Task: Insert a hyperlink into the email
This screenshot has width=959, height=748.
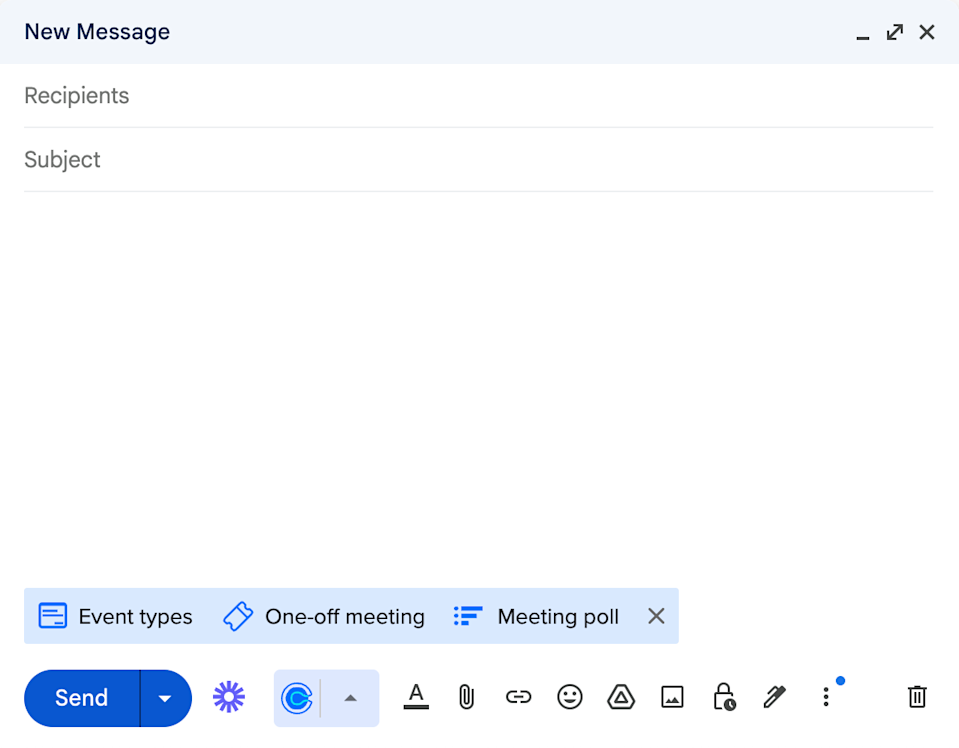Action: click(518, 697)
